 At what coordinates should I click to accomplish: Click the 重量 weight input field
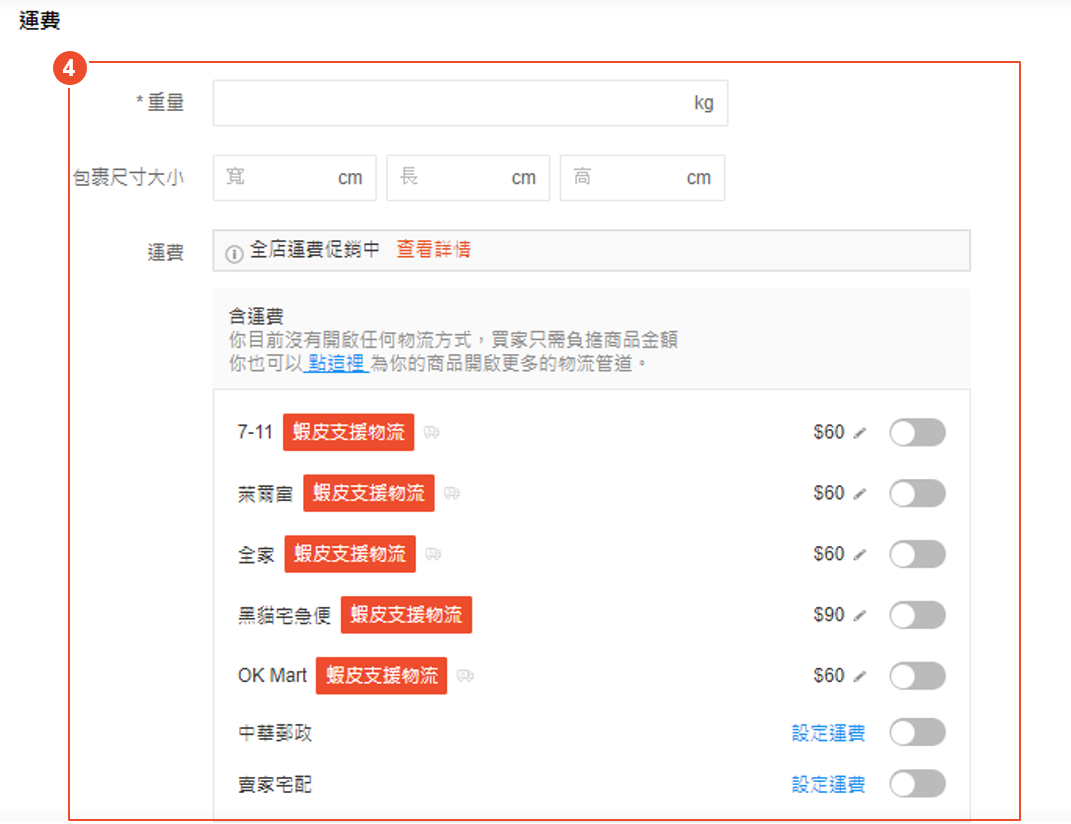450,103
